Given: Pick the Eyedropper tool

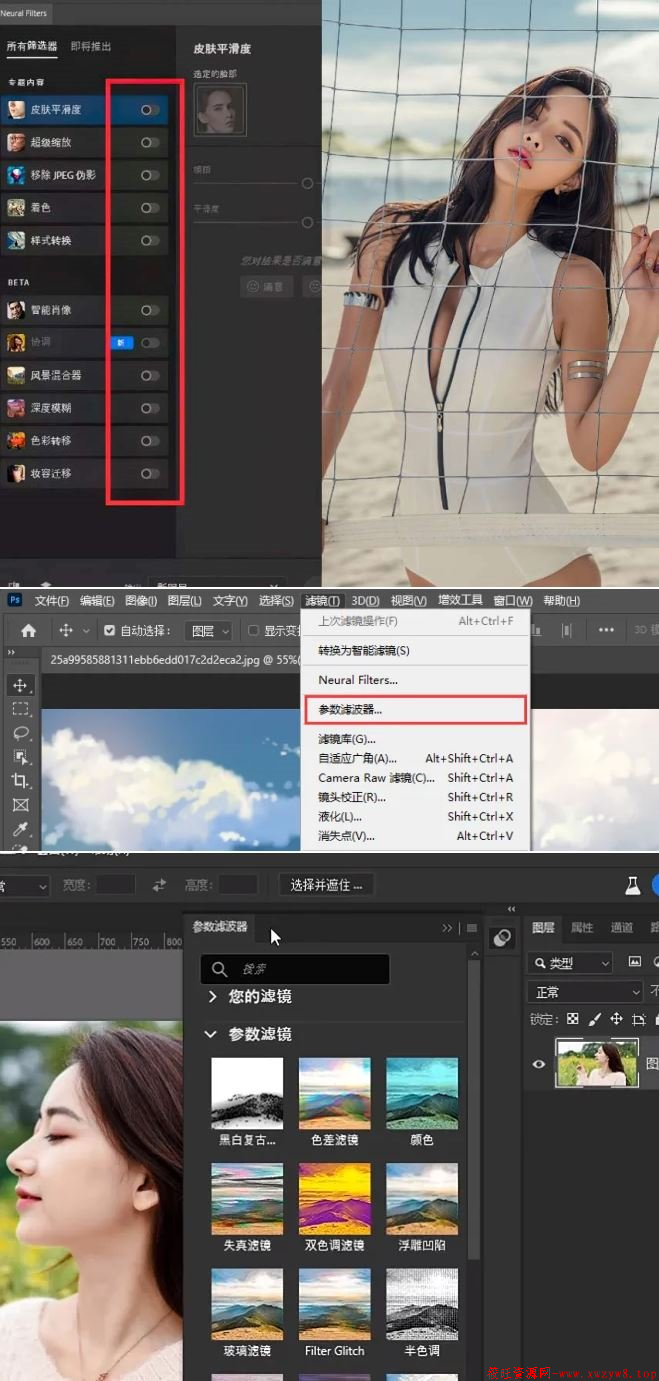Looking at the screenshot, I should coord(20,829).
